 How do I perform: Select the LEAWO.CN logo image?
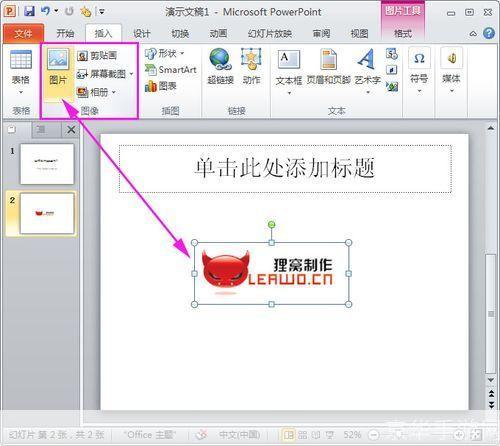pyautogui.click(x=271, y=274)
